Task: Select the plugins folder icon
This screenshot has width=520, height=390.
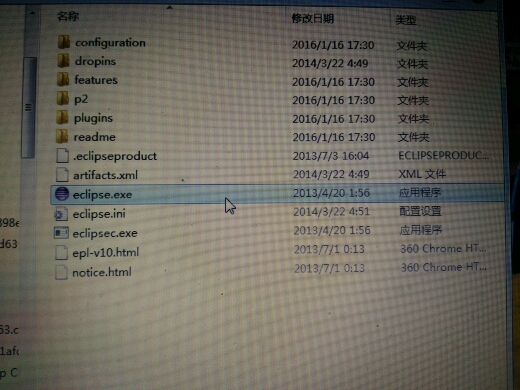Action: [x=62, y=117]
